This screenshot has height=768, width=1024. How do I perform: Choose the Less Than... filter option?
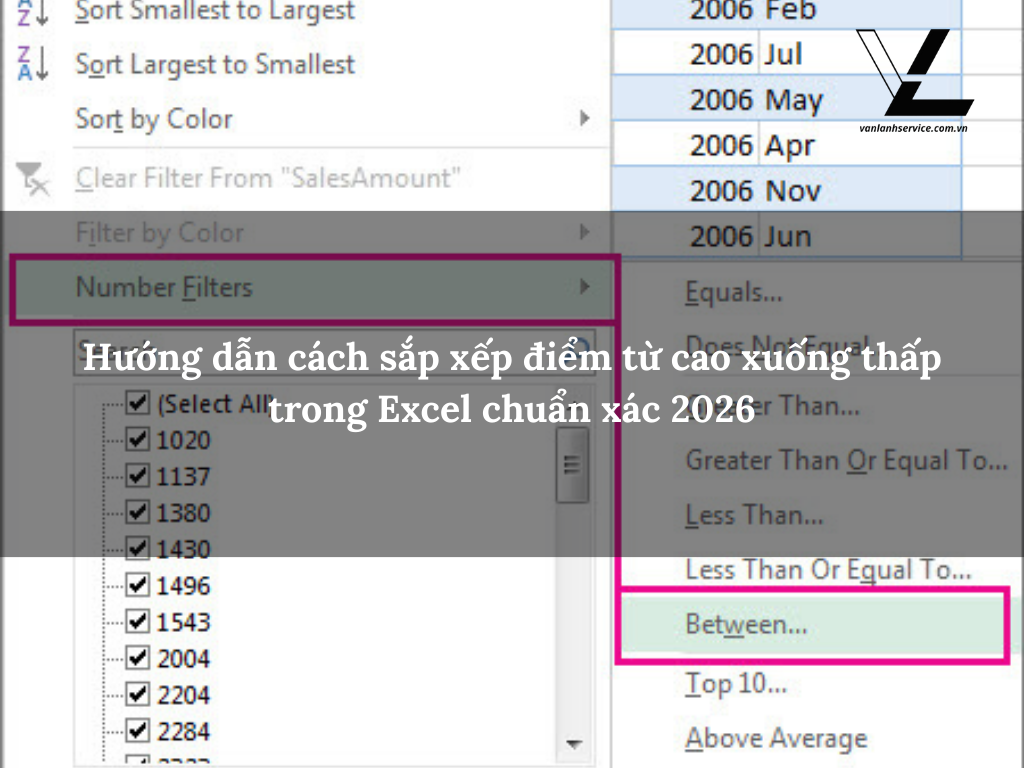[754, 516]
